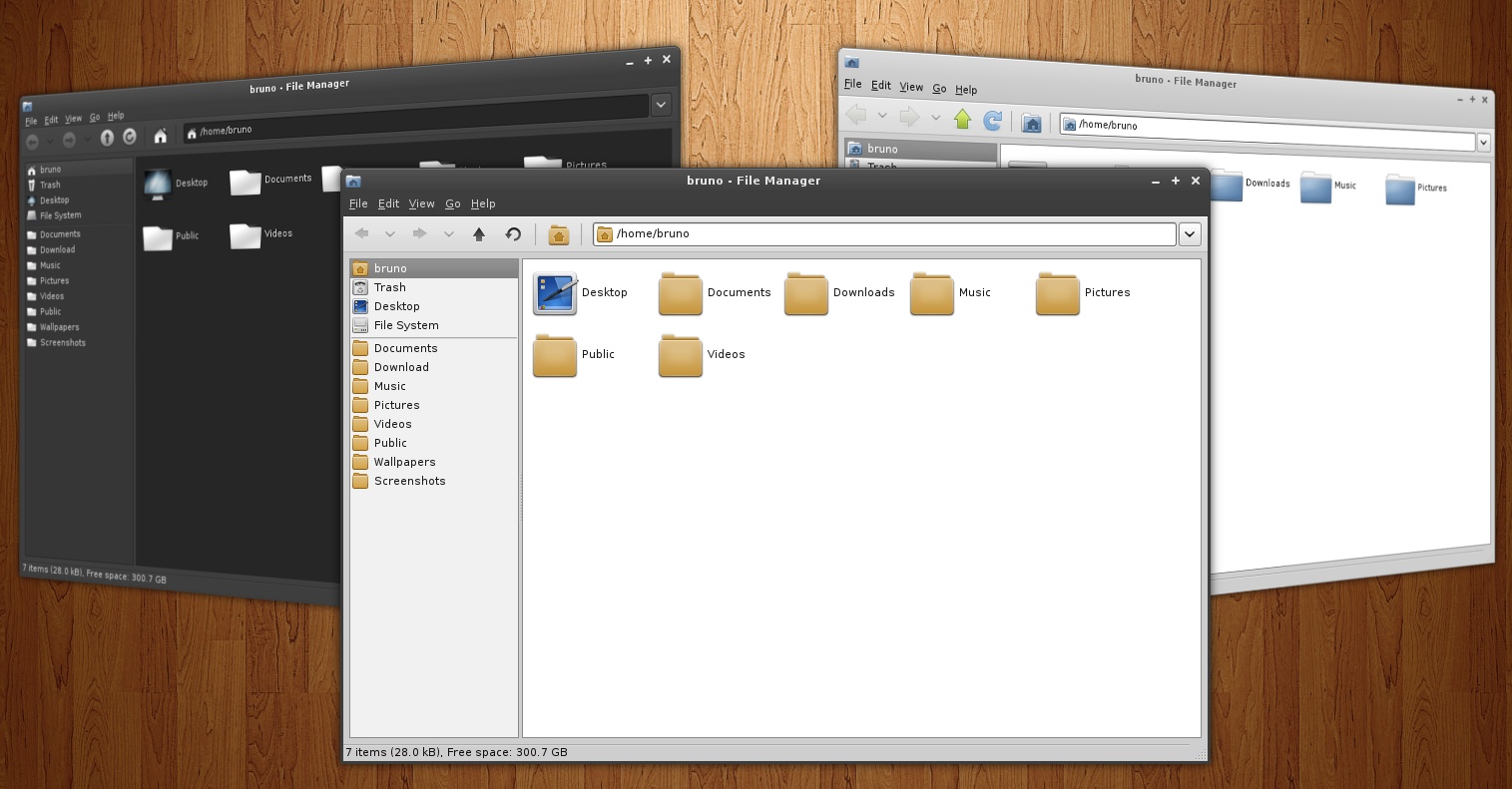Viewport: 1512px width, 789px height.
Task: Open location history dropdown in front window
Action: point(1190,234)
